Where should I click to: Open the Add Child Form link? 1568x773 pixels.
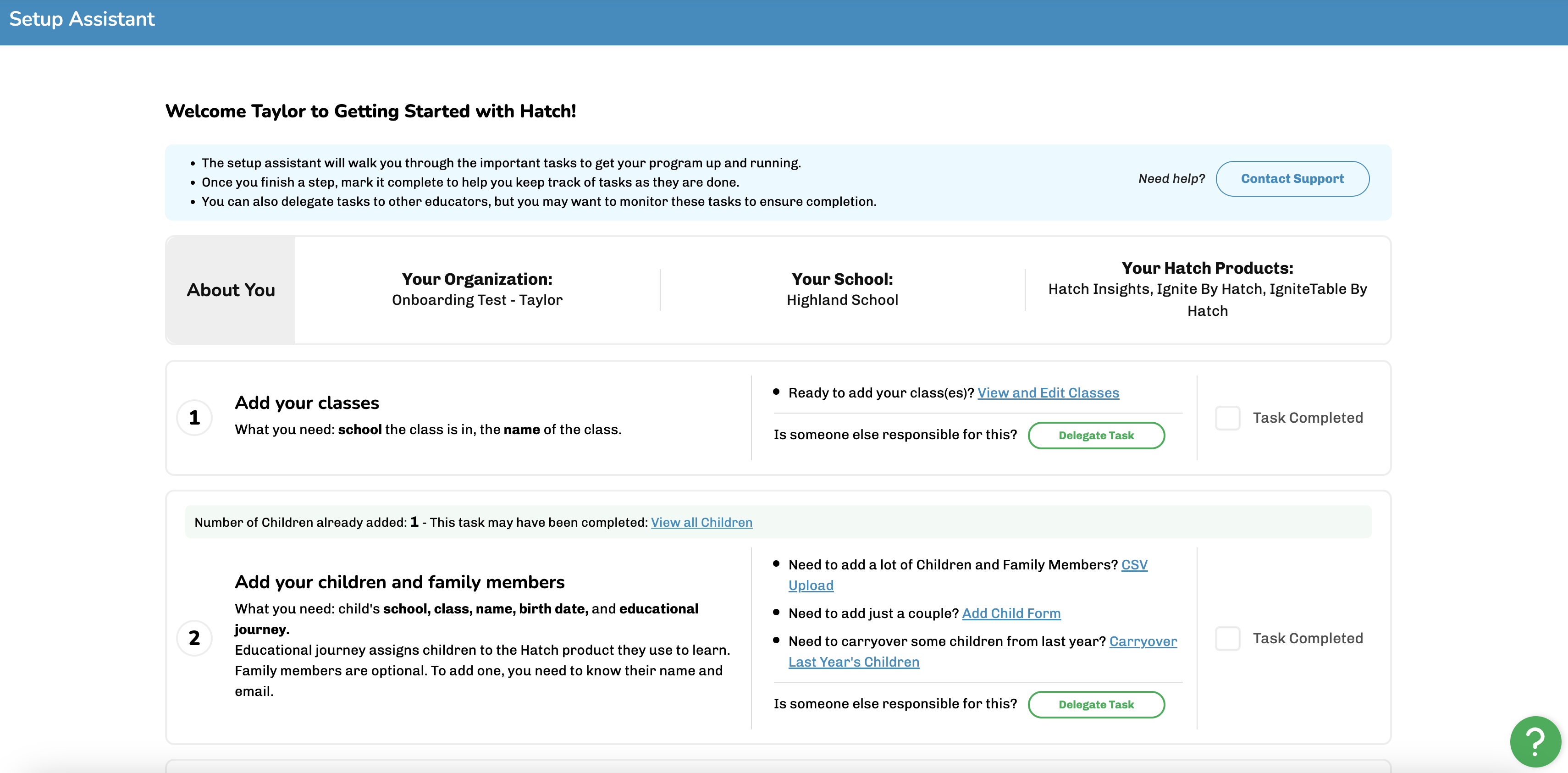coord(1011,613)
